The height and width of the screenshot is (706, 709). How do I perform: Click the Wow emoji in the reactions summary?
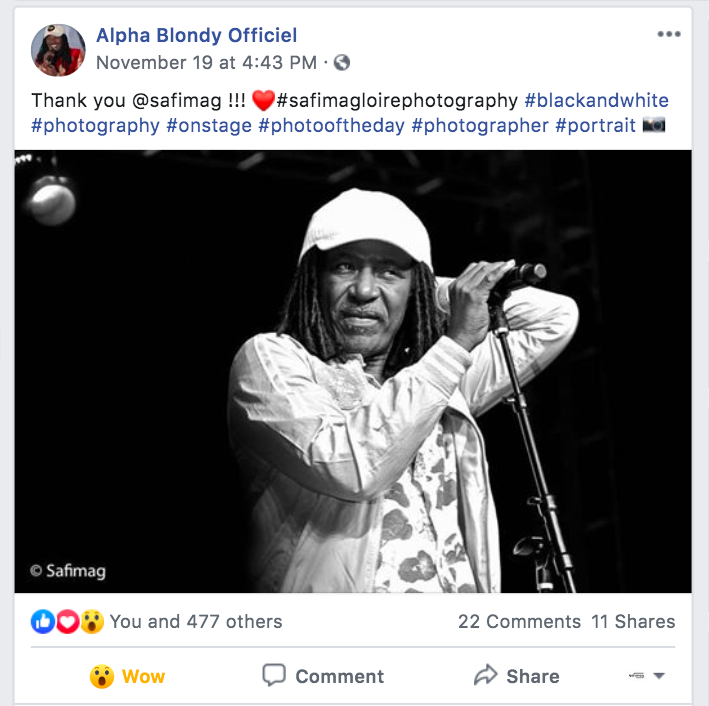pyautogui.click(x=92, y=621)
